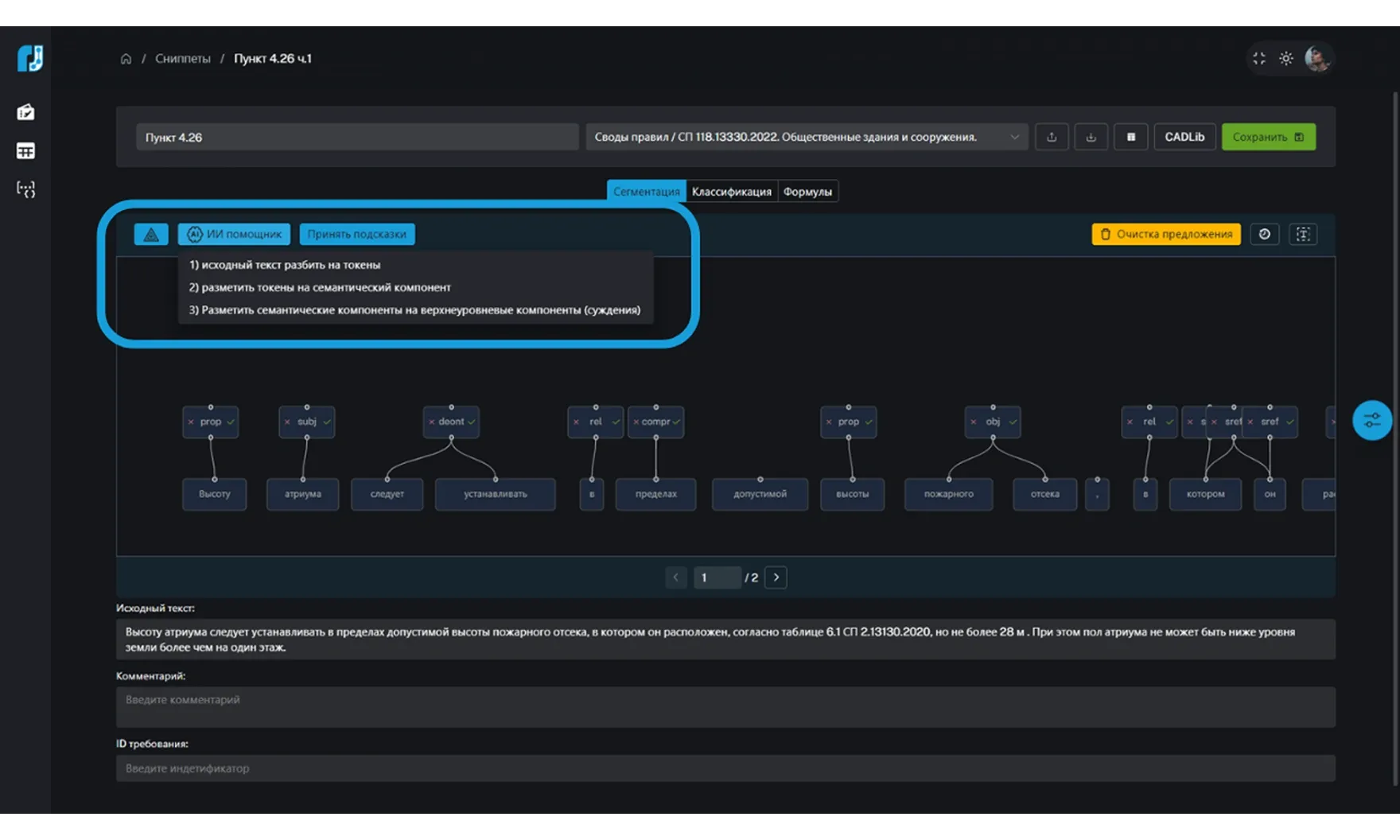
Task: Switch to the Классификация tab
Action: tap(731, 192)
